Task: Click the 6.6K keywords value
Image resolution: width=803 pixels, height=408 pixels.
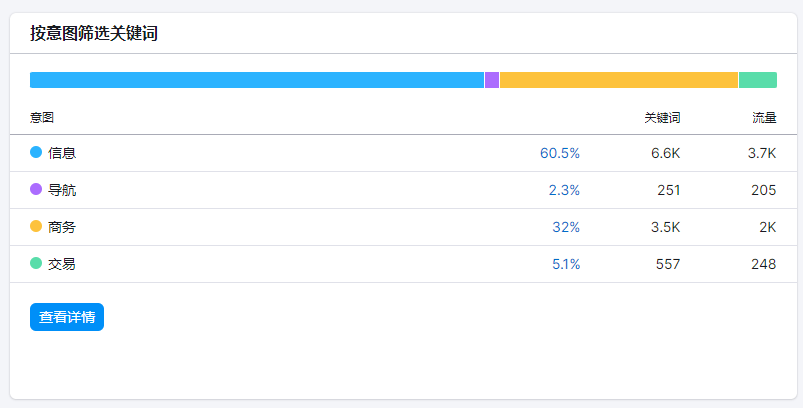Action: click(x=665, y=153)
